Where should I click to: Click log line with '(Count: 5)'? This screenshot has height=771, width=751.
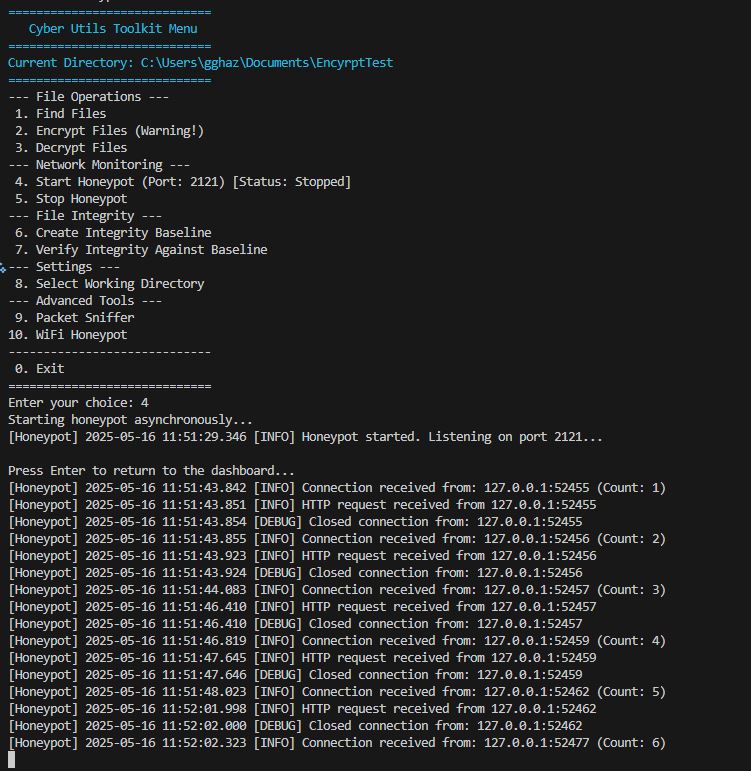point(337,692)
